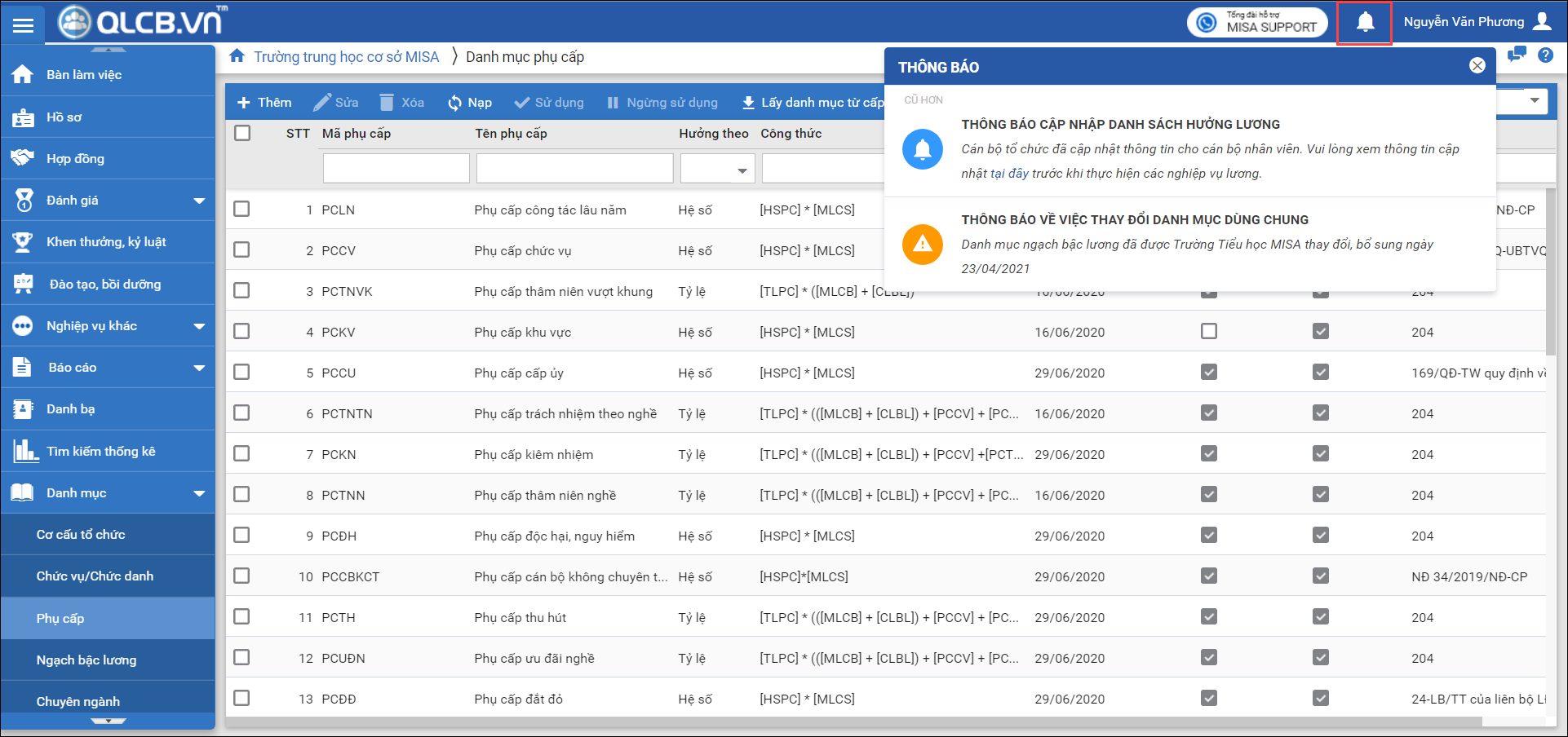
Task: Toggle the select-all header checkbox
Action: coord(242,133)
